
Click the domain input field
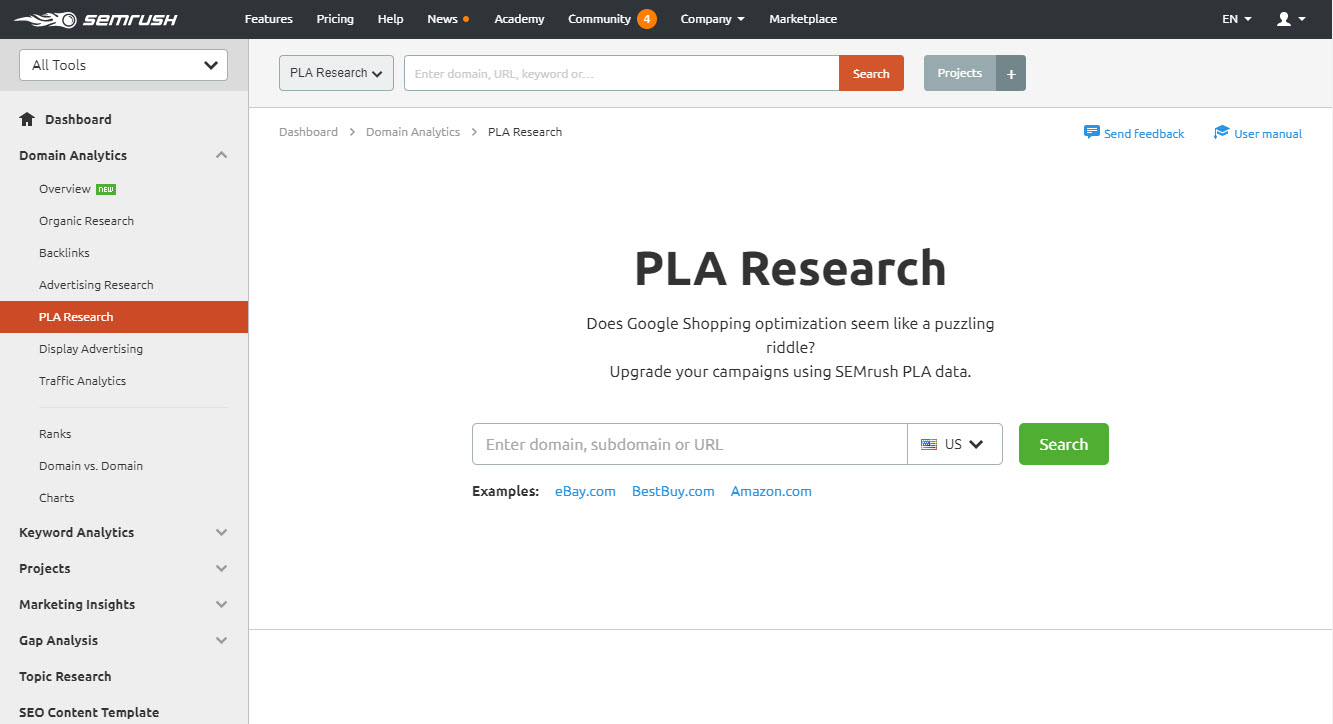point(690,444)
